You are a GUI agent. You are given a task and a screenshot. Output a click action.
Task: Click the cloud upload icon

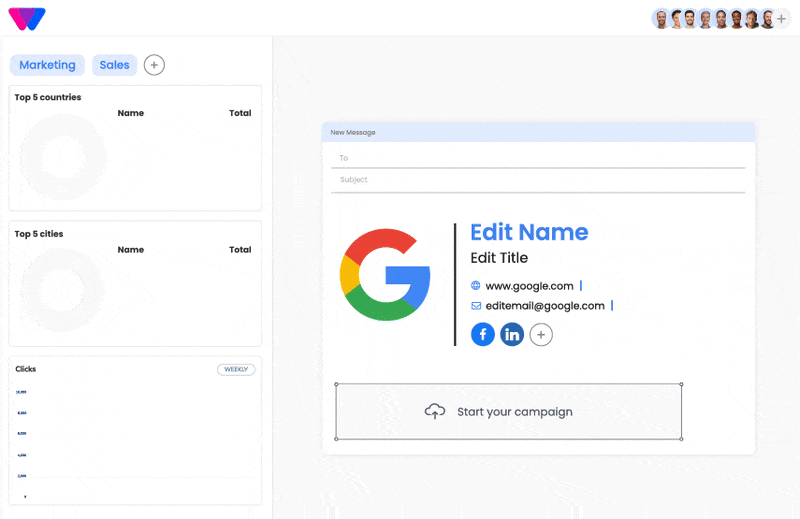(435, 411)
